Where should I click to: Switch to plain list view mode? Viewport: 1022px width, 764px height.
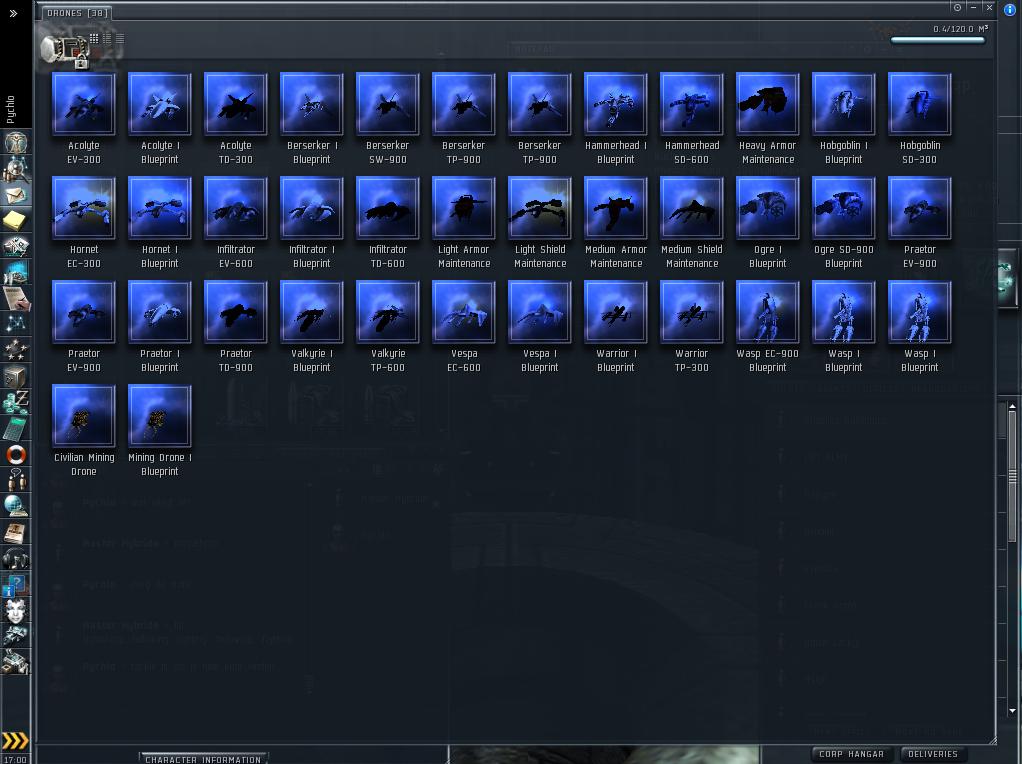click(x=120, y=38)
